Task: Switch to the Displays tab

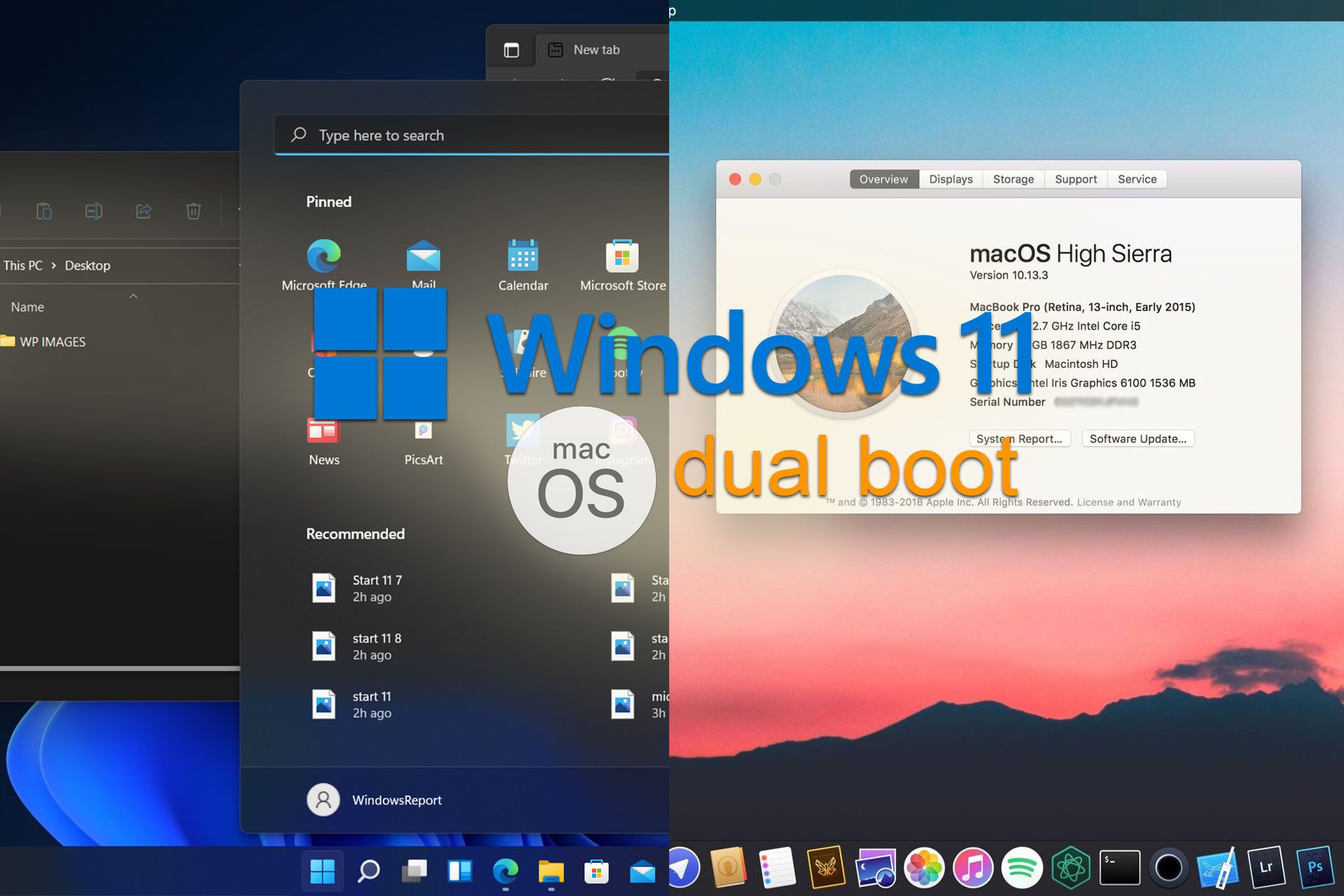Action: (951, 179)
